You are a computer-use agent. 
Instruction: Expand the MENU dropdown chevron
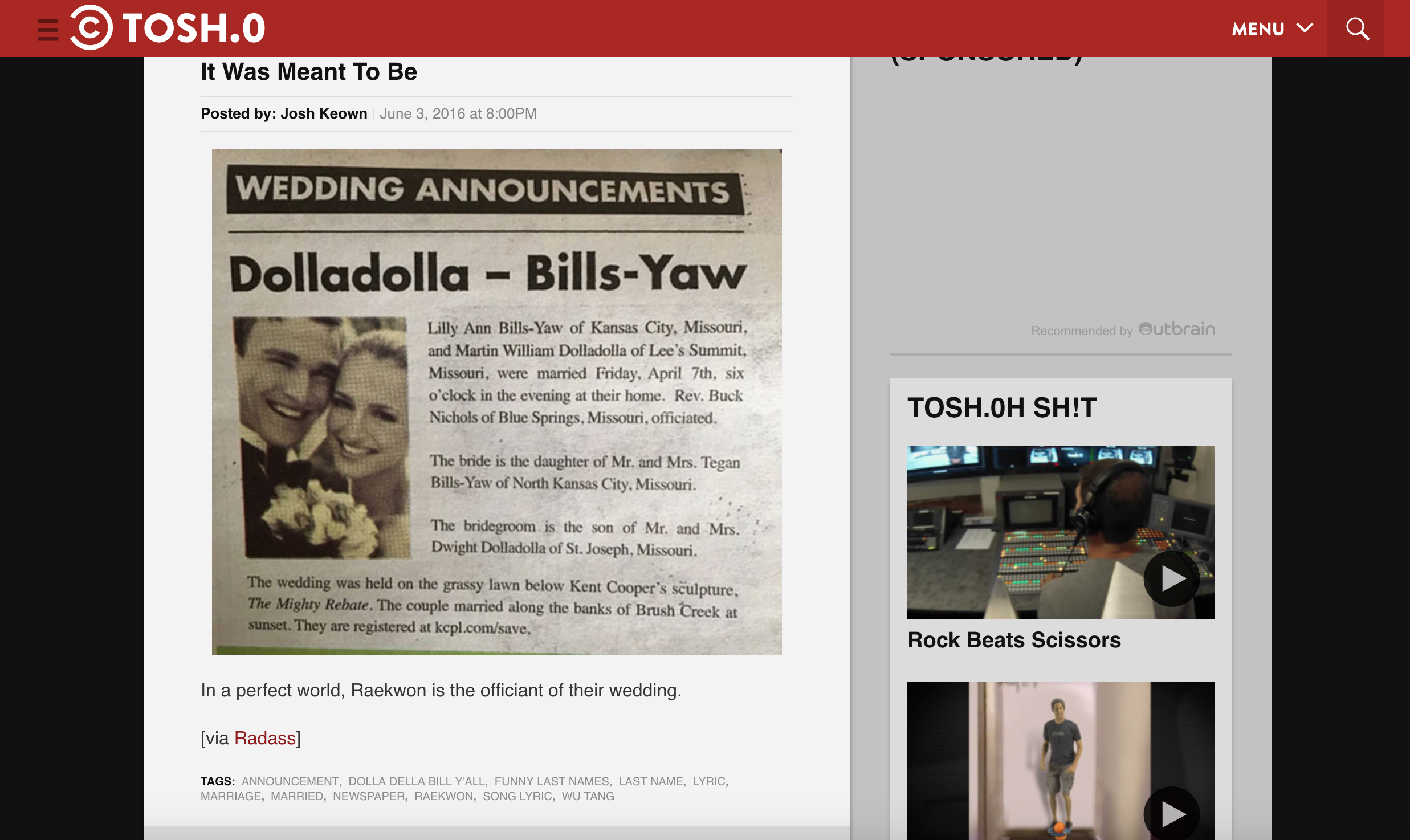pos(1305,28)
